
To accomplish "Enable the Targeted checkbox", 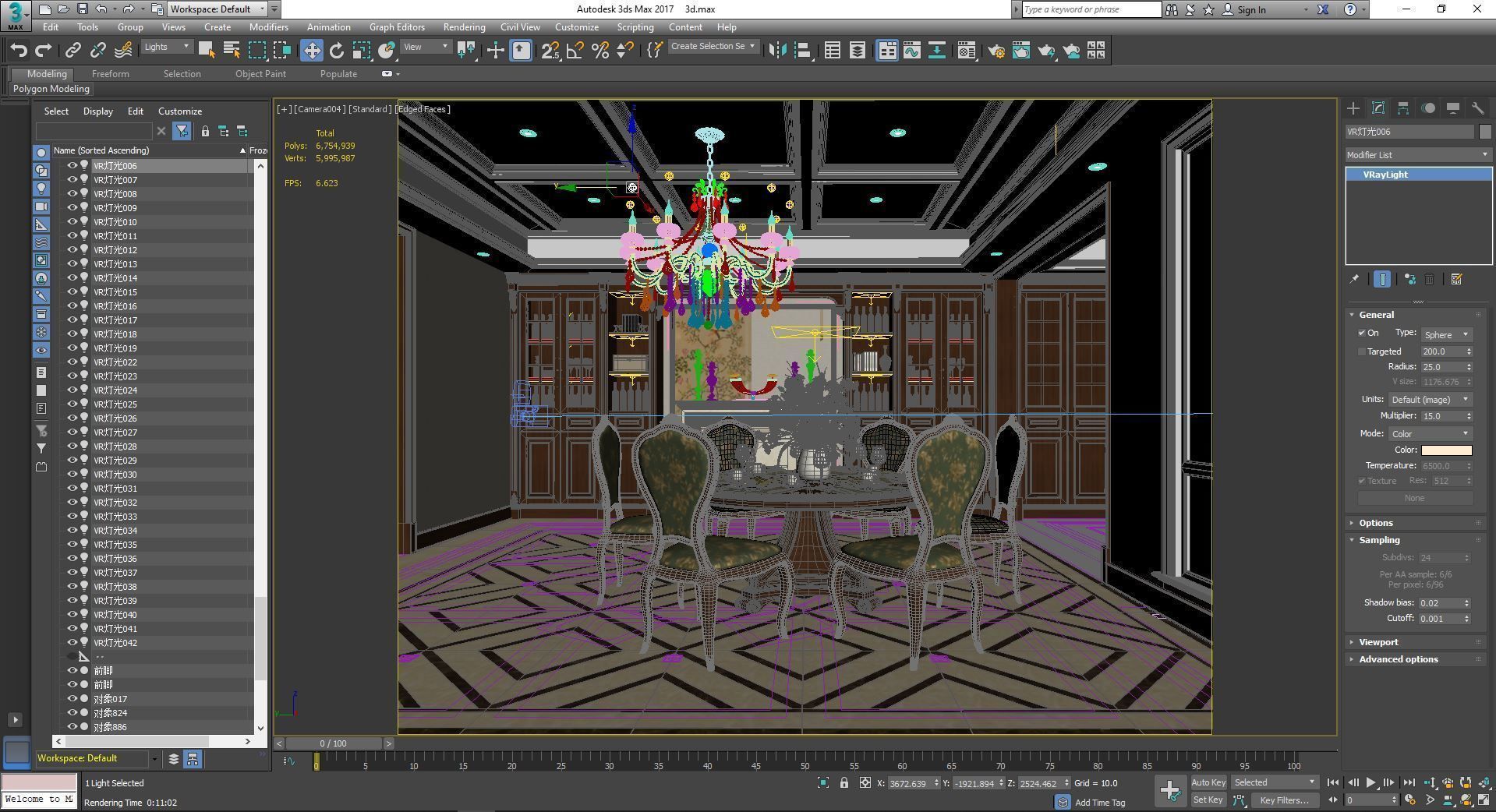I will [1362, 351].
